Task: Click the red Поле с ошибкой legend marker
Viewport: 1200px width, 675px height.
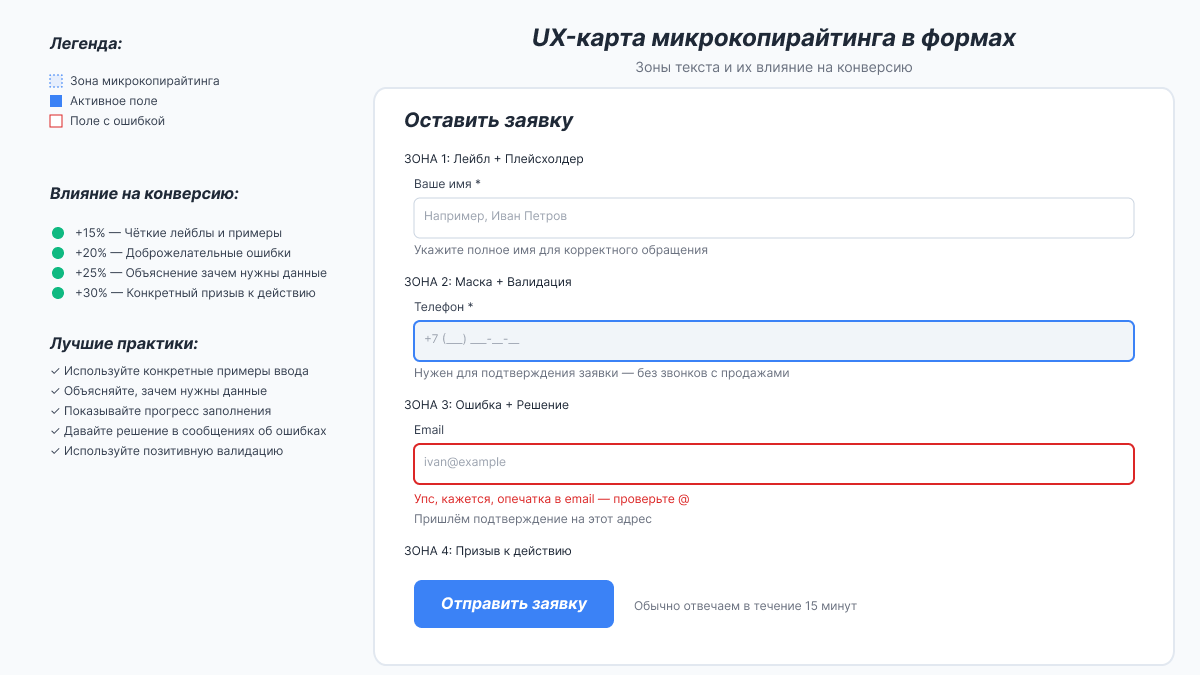Action: tap(55, 121)
